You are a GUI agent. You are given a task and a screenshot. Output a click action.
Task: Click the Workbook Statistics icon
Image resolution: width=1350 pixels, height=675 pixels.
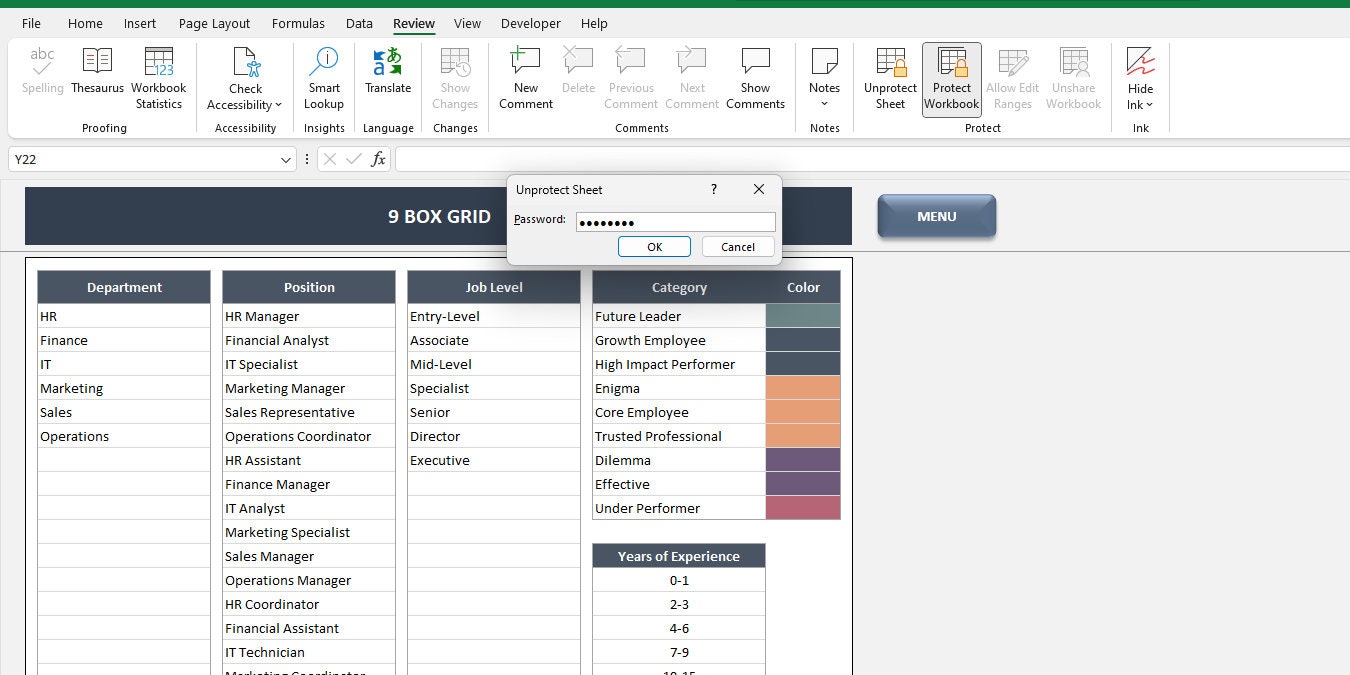click(x=159, y=62)
